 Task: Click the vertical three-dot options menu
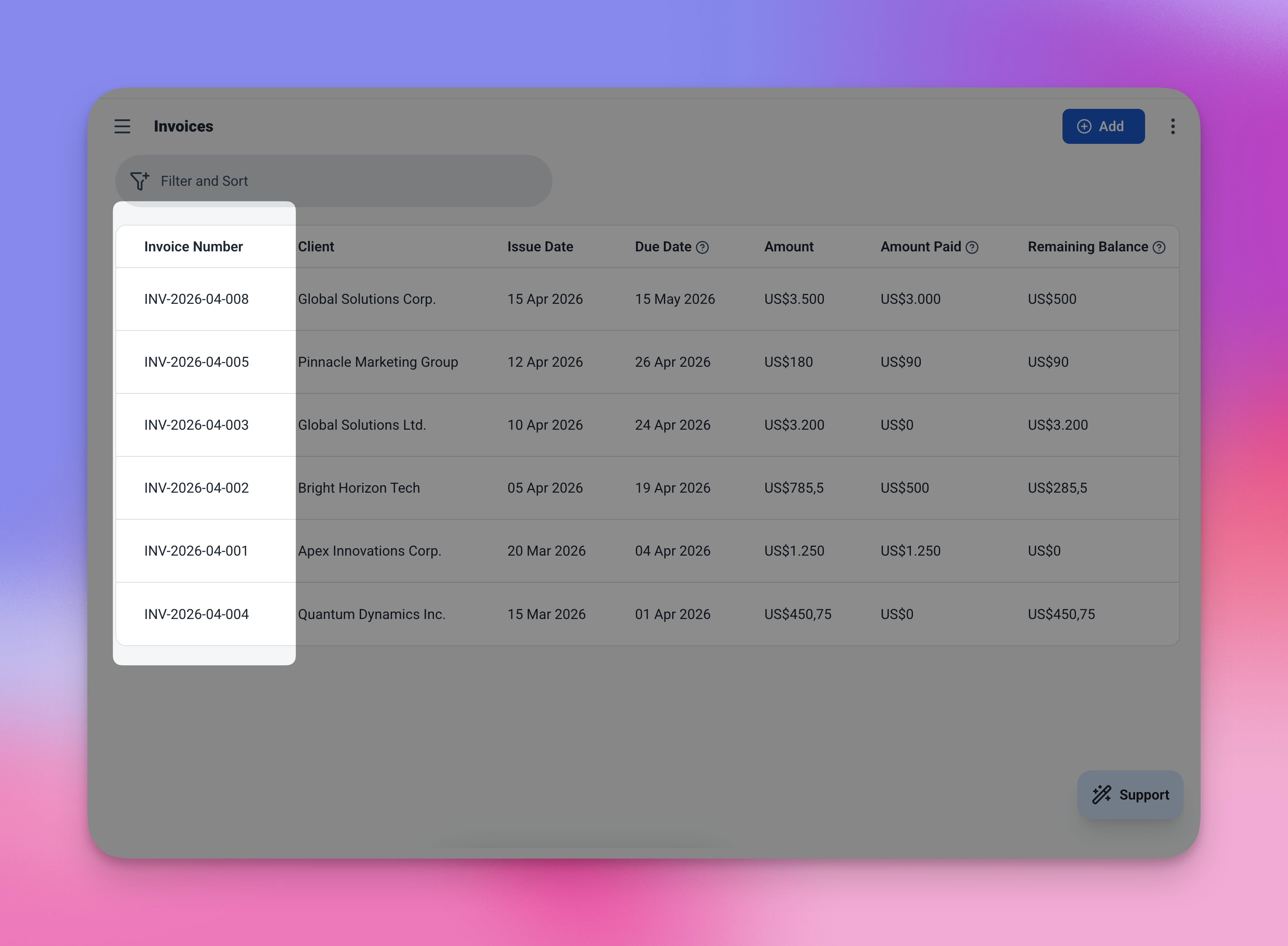click(x=1172, y=126)
